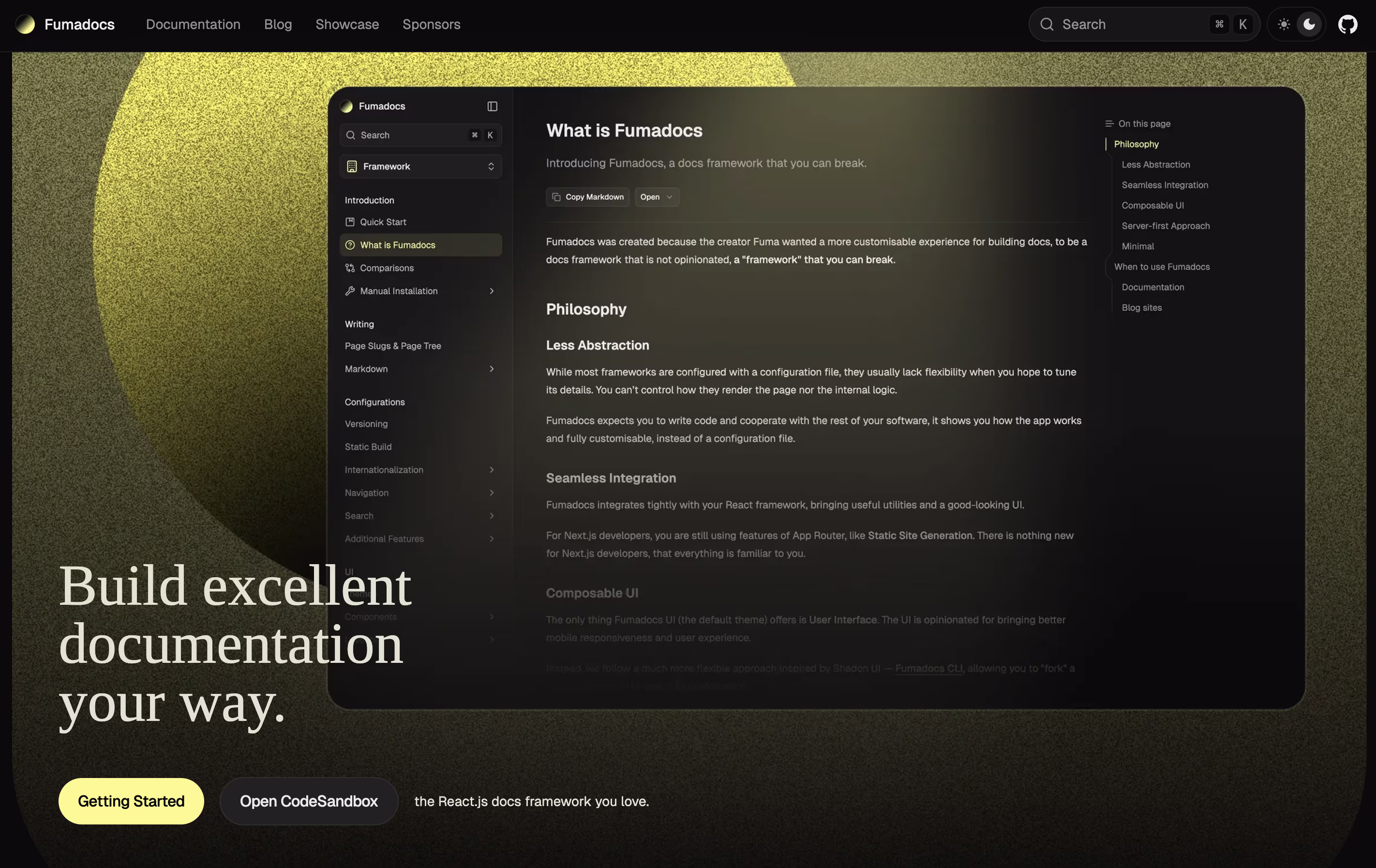Viewport: 1376px width, 868px height.
Task: Click the Getting Started button
Action: pyautogui.click(x=131, y=801)
